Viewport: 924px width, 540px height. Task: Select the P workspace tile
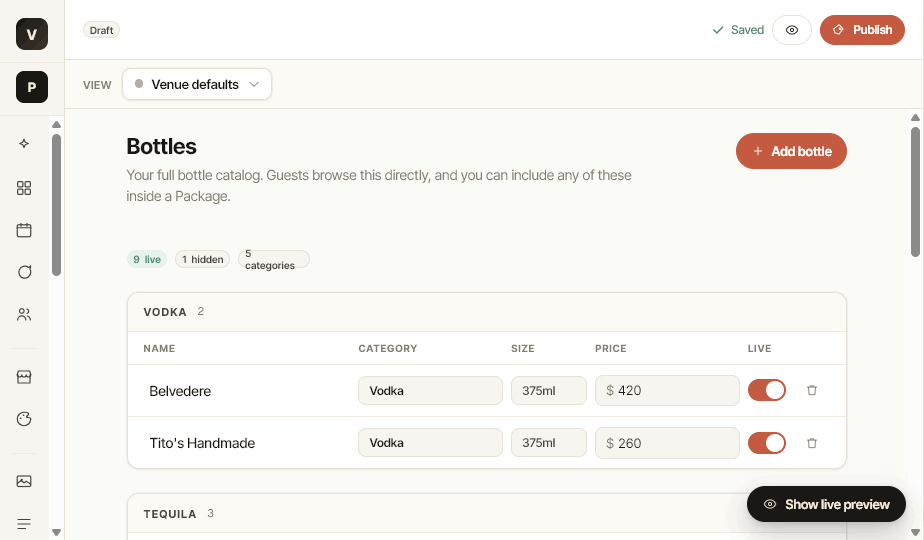32,87
